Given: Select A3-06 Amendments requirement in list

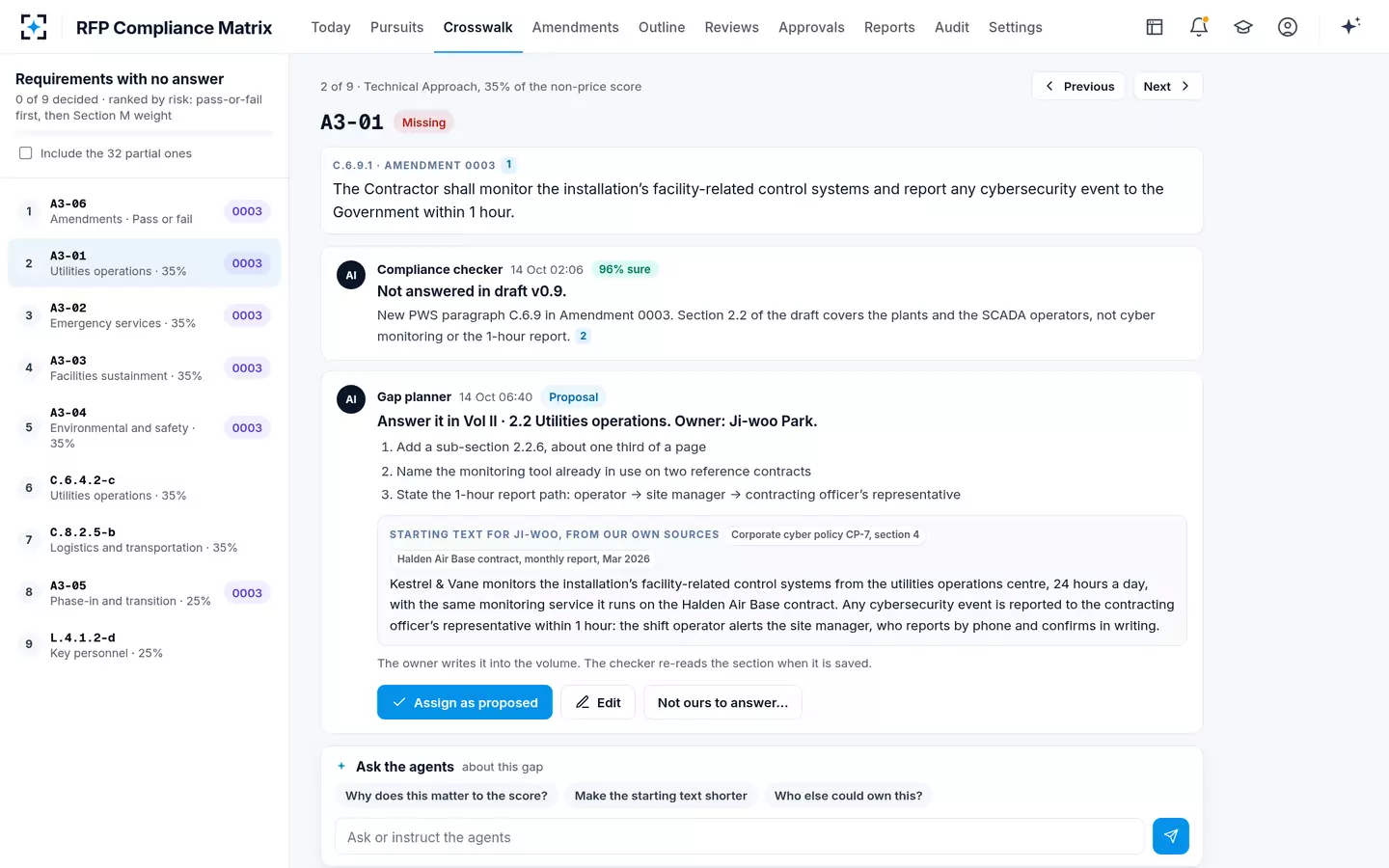Looking at the screenshot, I should 145,211.
